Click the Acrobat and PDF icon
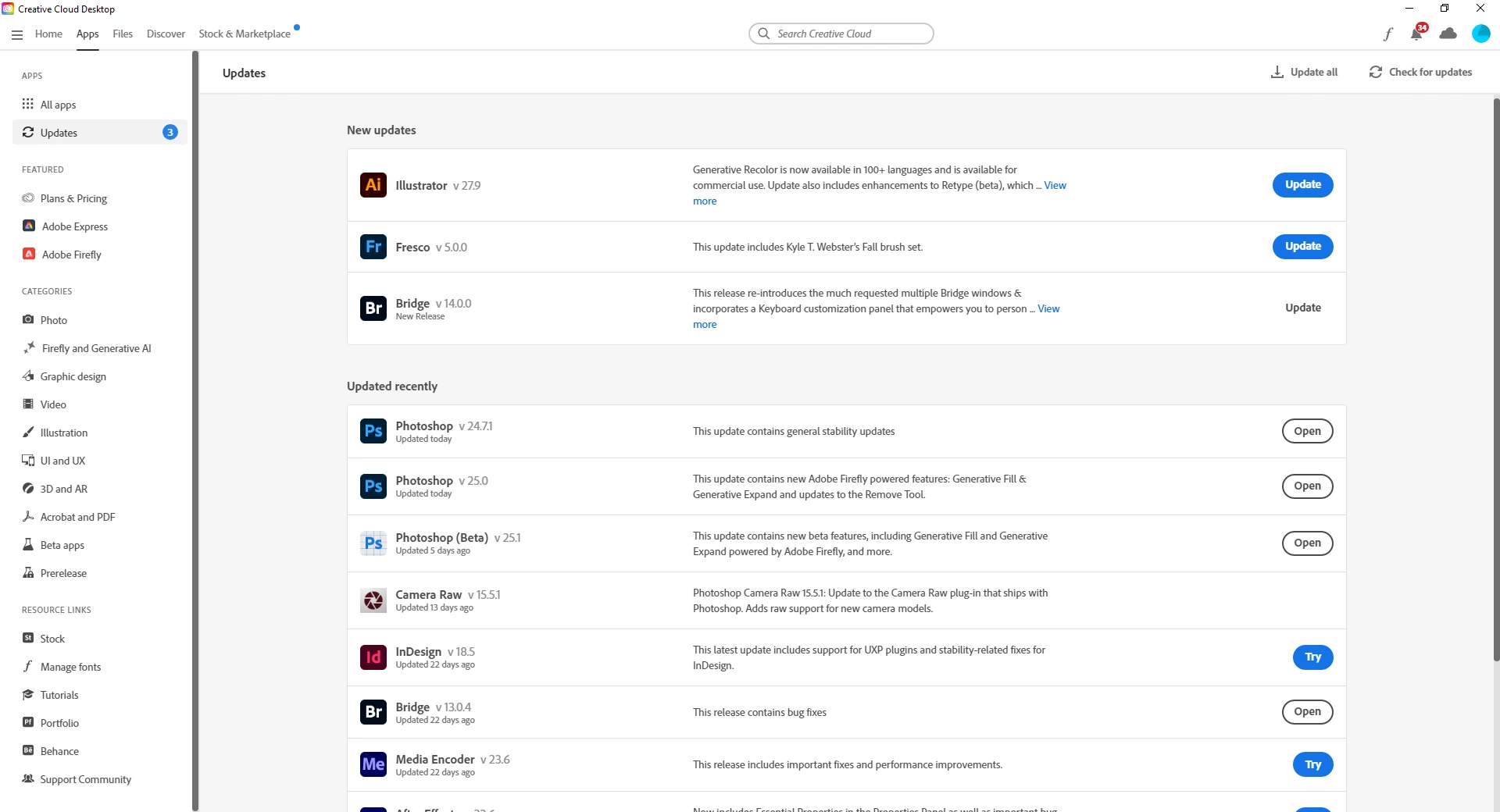Image resolution: width=1500 pixels, height=812 pixels. [28, 516]
